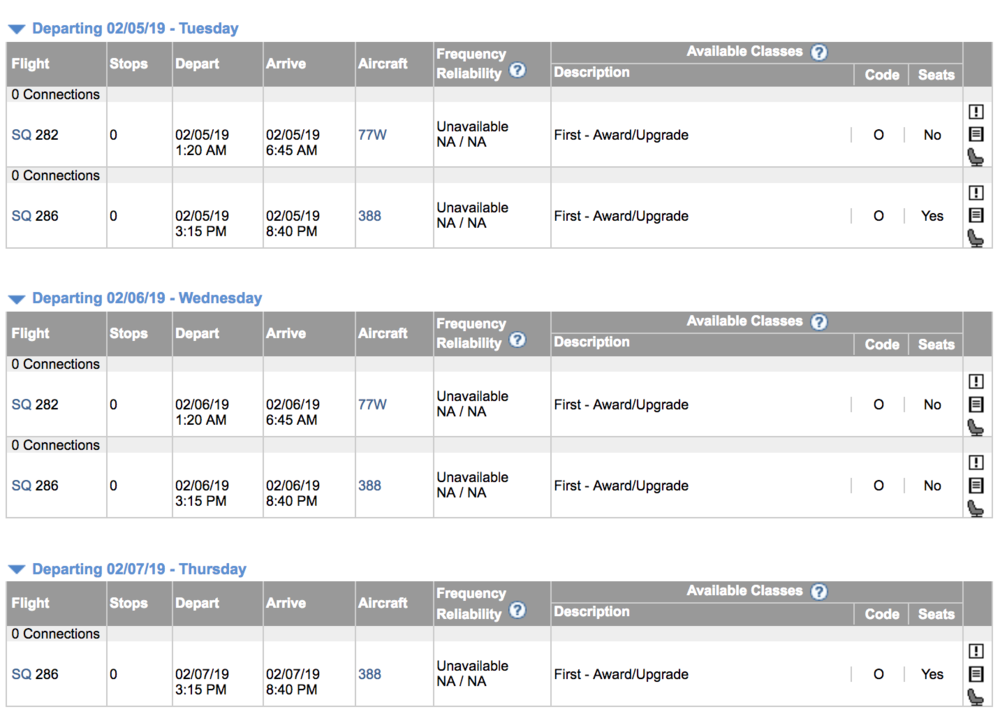Click Available Classes help icon in Thursday table

pyautogui.click(x=819, y=592)
